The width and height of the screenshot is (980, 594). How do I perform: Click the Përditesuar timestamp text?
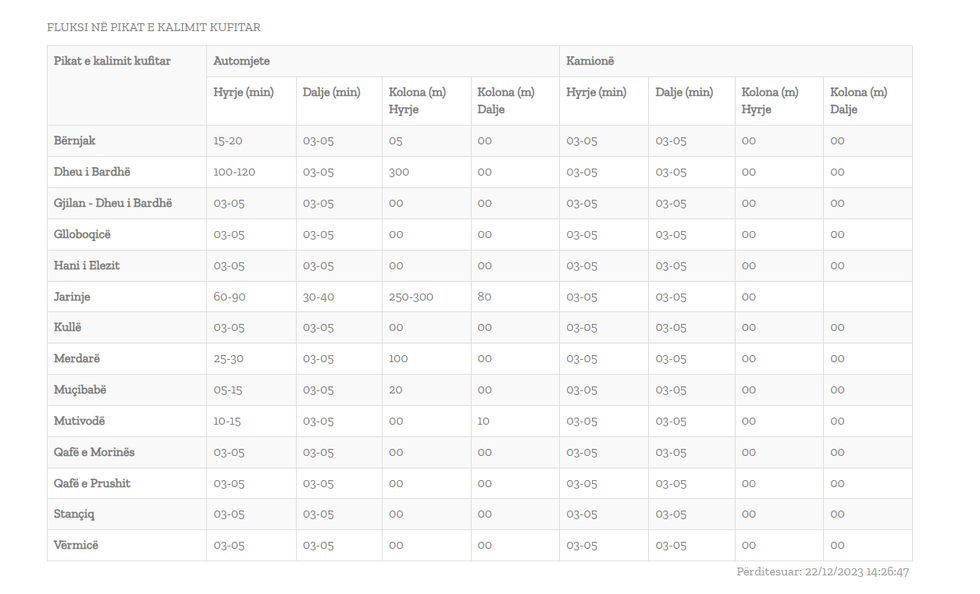click(x=822, y=572)
